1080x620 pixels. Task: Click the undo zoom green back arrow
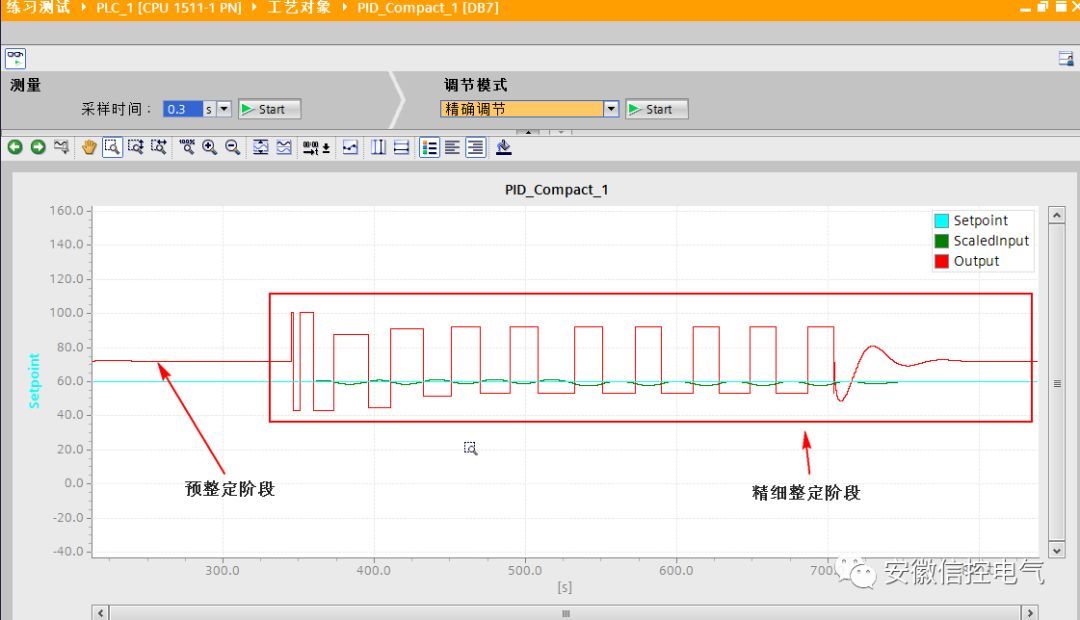pos(15,147)
